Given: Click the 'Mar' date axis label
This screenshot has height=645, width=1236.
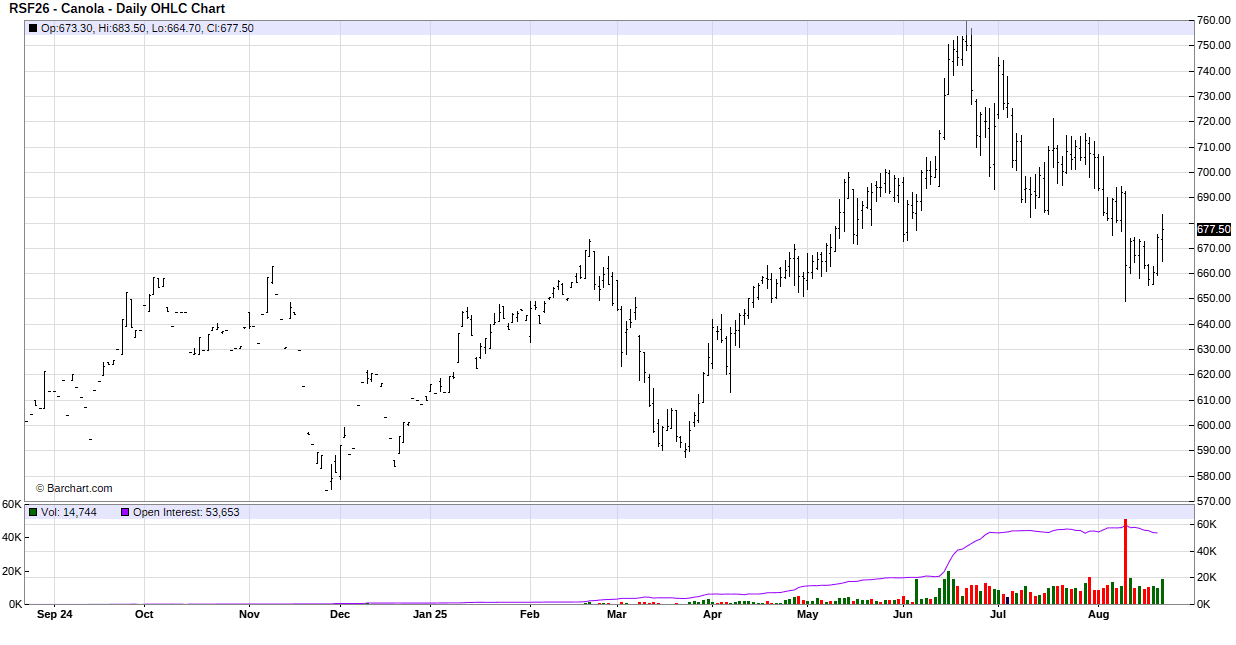Looking at the screenshot, I should (x=616, y=614).
